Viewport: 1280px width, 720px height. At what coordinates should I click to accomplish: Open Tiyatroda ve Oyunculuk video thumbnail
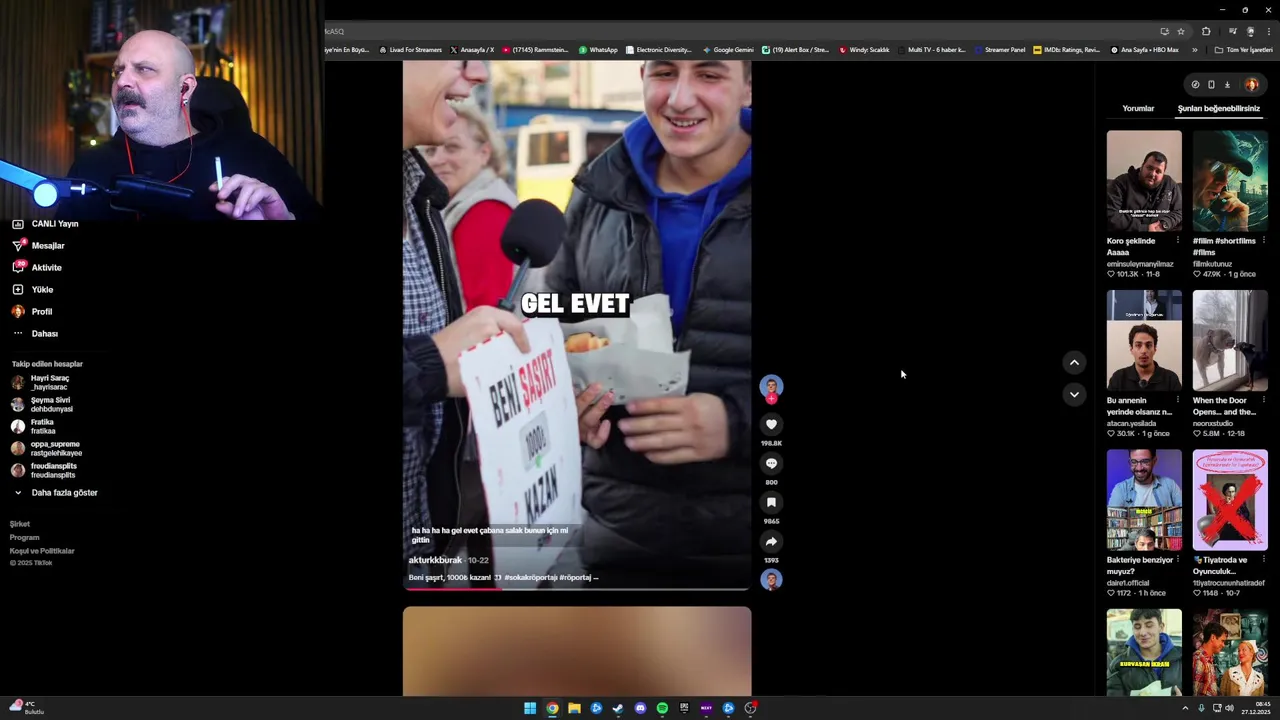[1230, 500]
